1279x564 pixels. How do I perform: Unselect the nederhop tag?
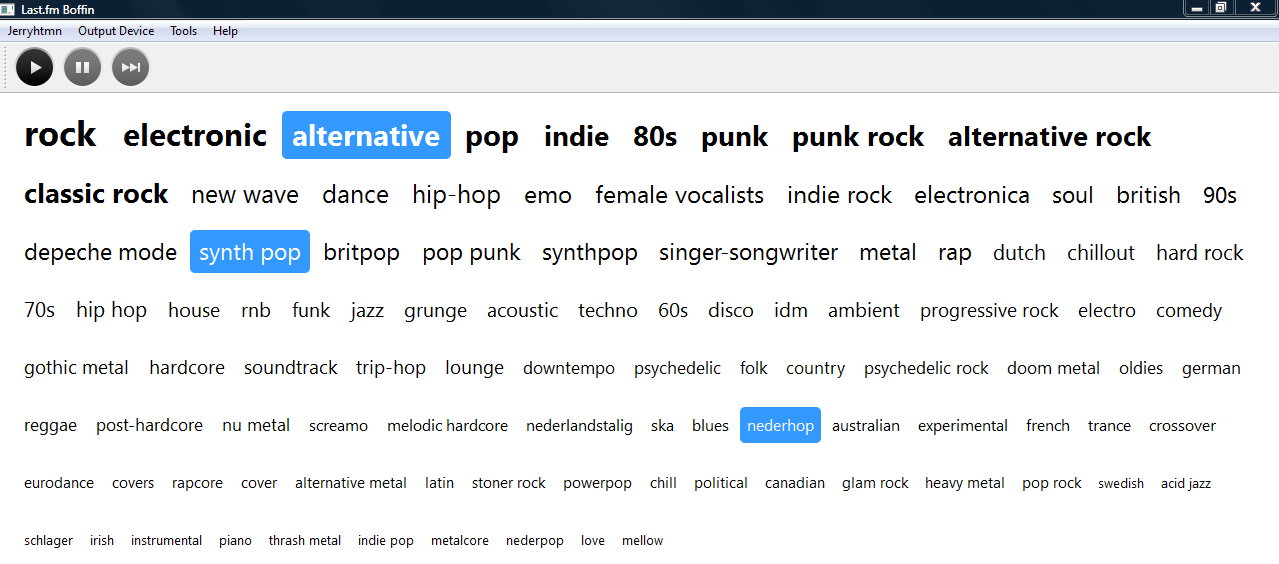coord(780,426)
